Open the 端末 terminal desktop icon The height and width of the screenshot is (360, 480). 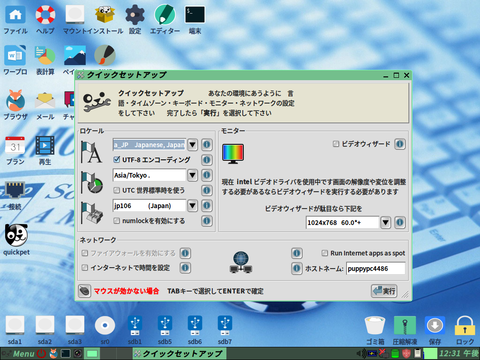195,20
